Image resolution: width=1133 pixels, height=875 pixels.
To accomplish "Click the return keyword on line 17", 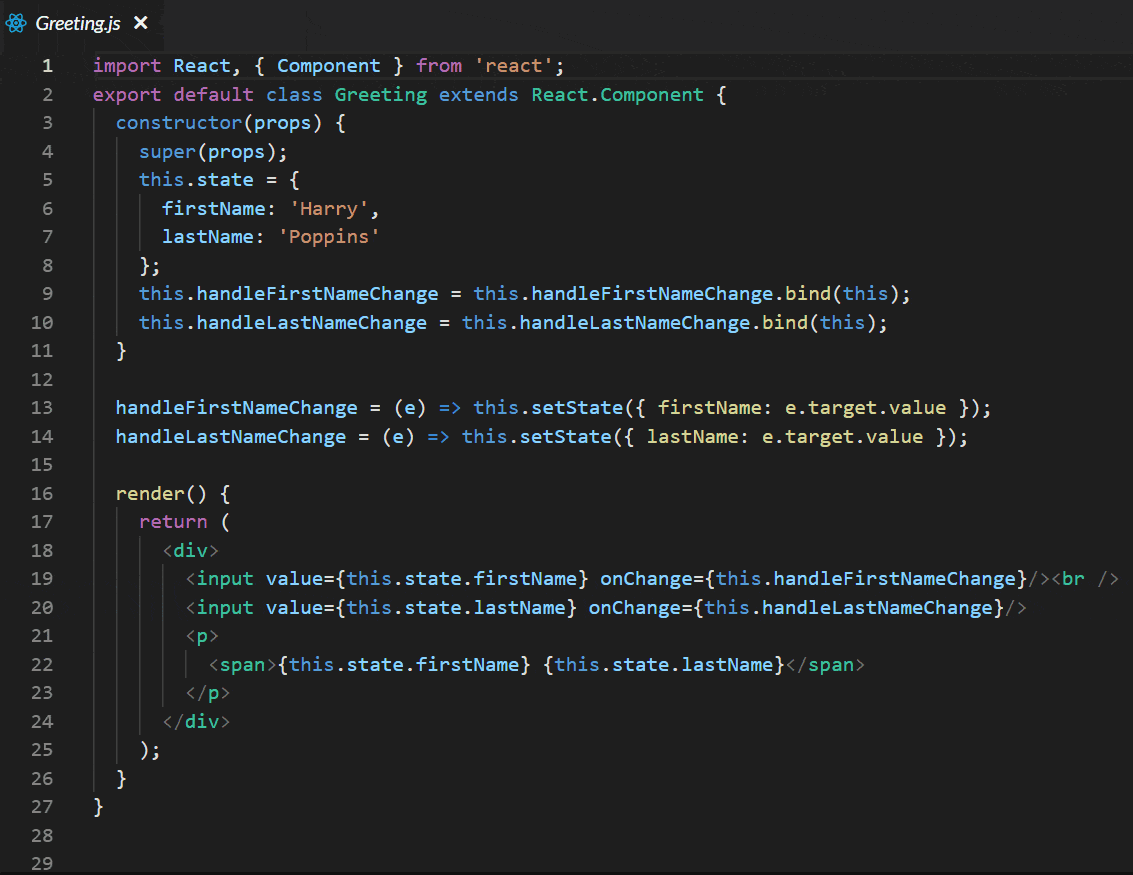I will 172,521.
